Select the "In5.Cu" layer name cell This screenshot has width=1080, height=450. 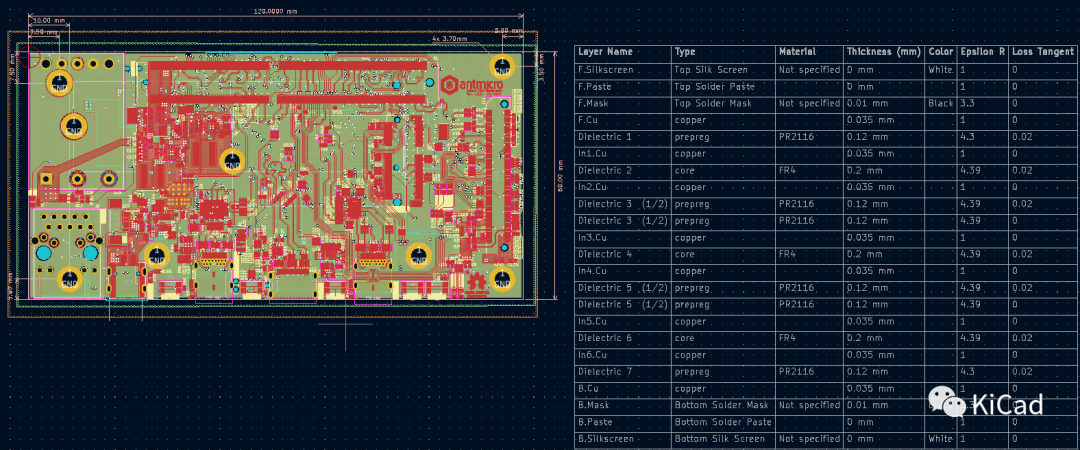tap(623, 321)
